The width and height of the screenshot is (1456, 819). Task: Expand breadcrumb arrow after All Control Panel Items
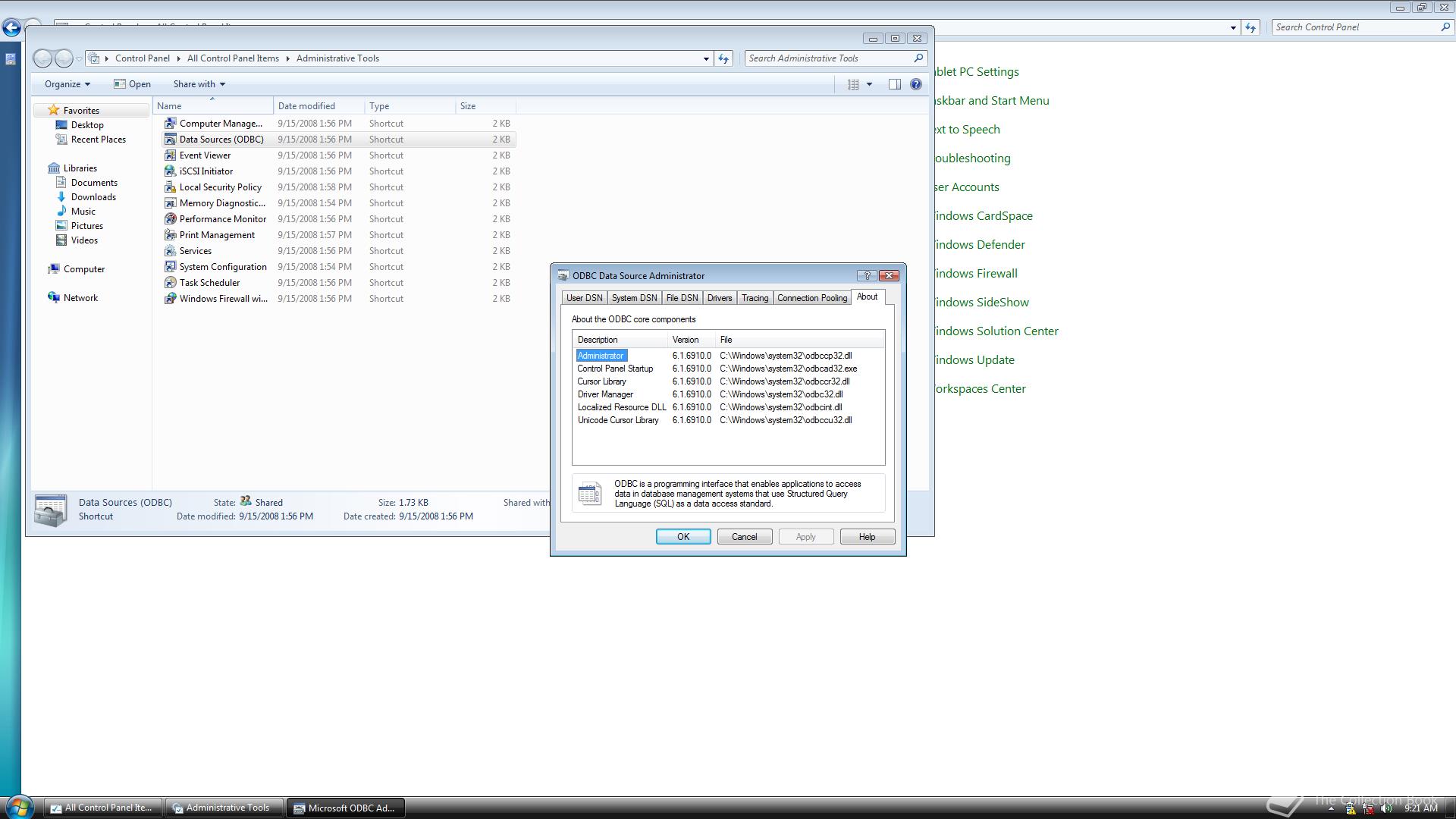coord(288,58)
